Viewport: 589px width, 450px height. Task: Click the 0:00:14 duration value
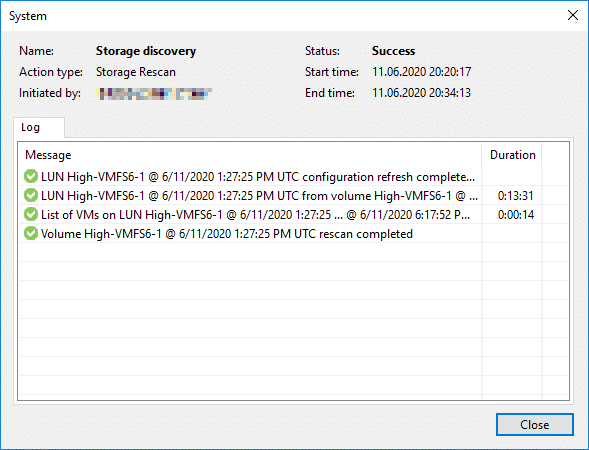click(515, 215)
